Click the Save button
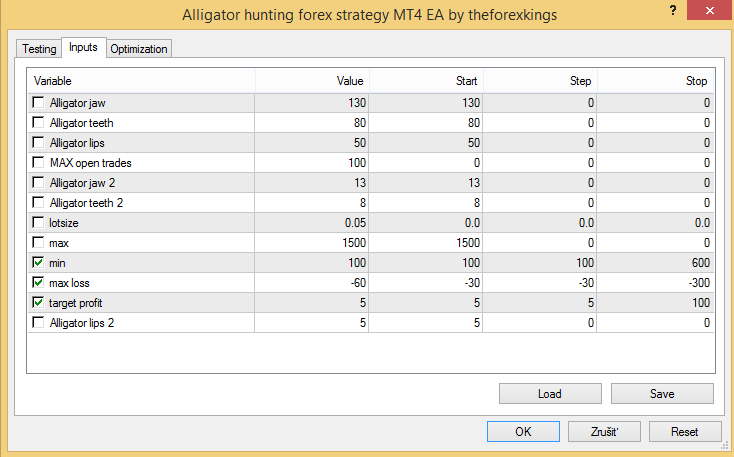Image resolution: width=734 pixels, height=457 pixels. [662, 394]
